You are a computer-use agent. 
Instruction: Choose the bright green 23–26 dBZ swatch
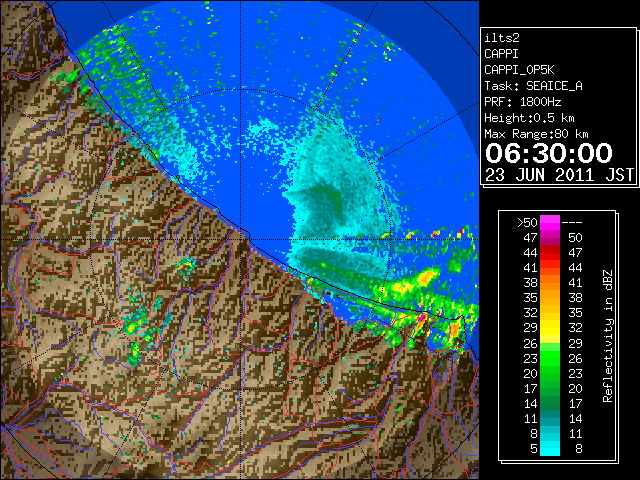click(549, 358)
